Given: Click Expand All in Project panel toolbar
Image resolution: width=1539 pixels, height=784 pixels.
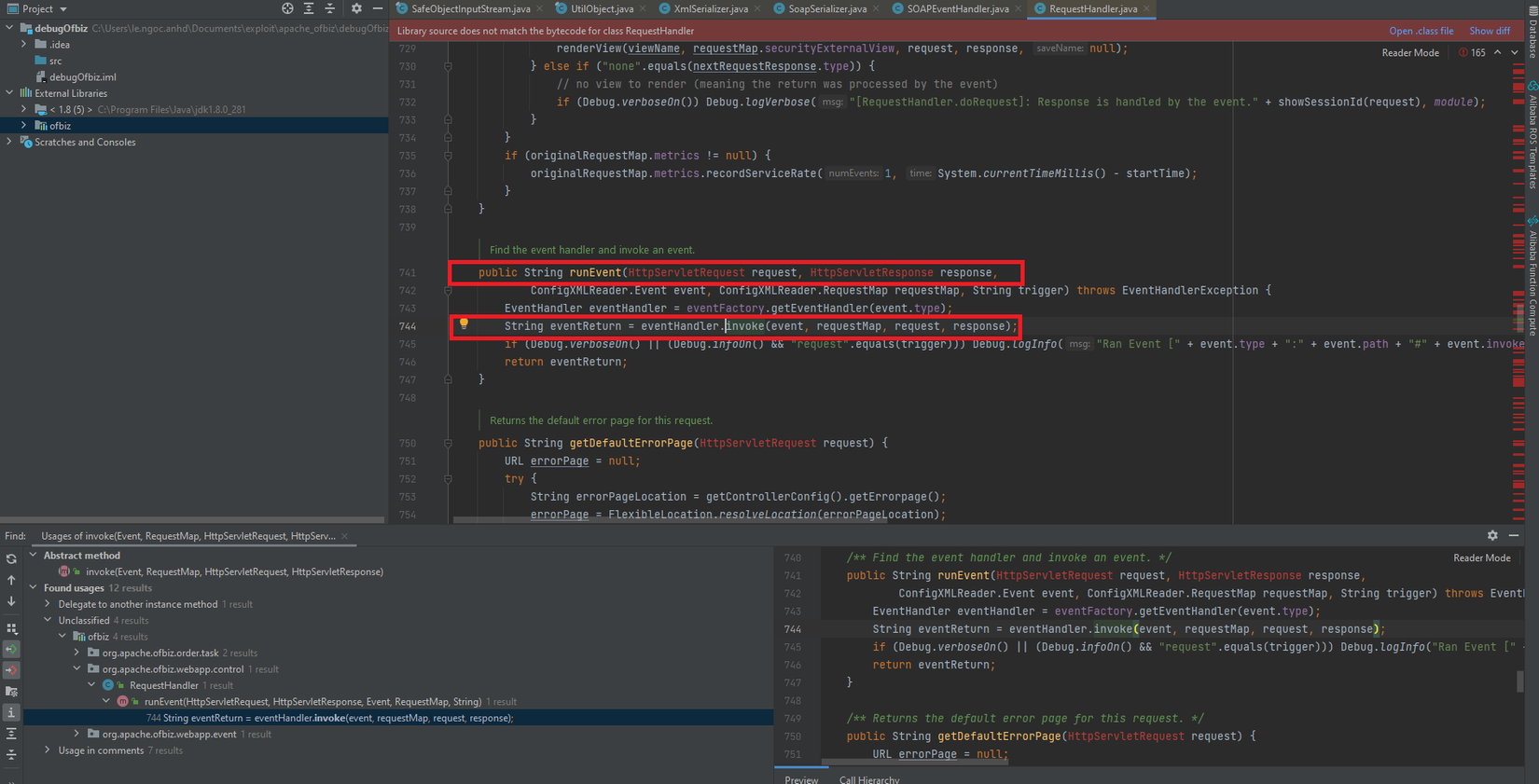Looking at the screenshot, I should click(309, 8).
